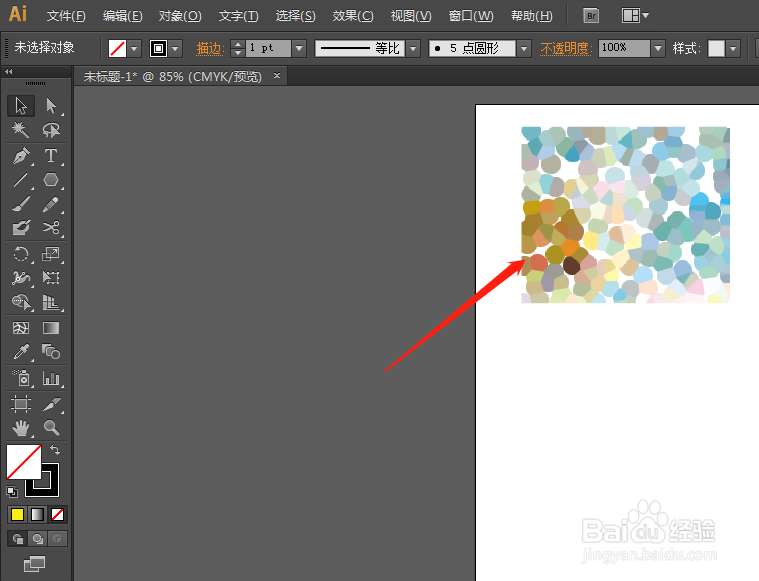759x581 pixels.
Task: Choose the Magic Wand tool
Action: pyautogui.click(x=21, y=130)
